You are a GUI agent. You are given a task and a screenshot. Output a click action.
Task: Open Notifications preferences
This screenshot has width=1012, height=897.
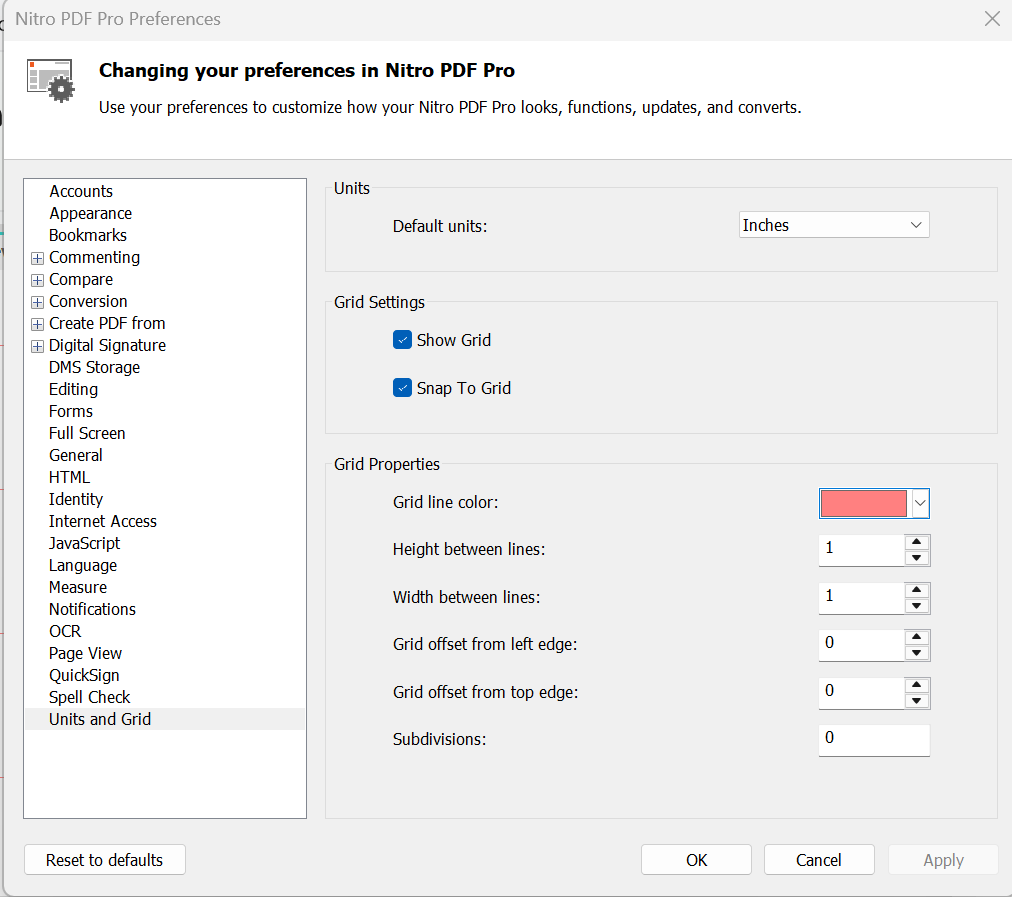pos(92,609)
